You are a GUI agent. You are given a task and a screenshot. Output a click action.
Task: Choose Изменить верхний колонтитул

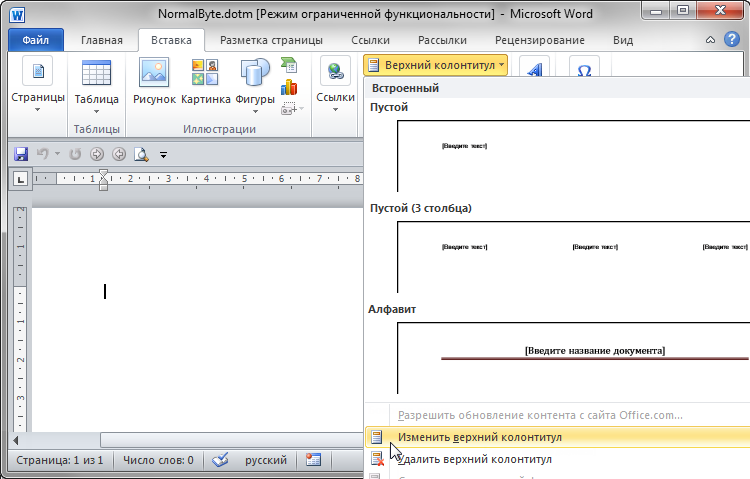(x=557, y=437)
